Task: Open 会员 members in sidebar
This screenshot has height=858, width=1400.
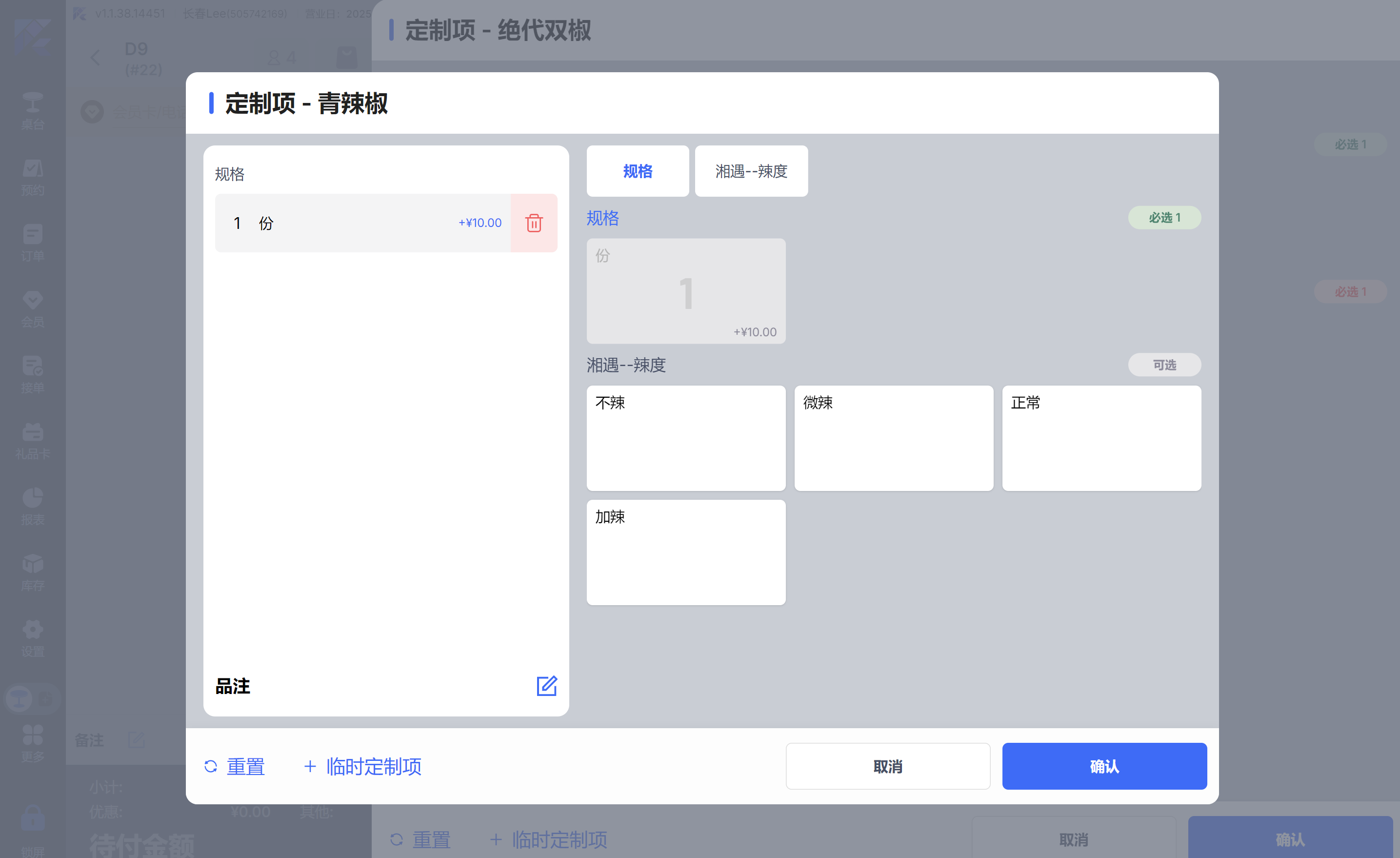Action: 32,309
